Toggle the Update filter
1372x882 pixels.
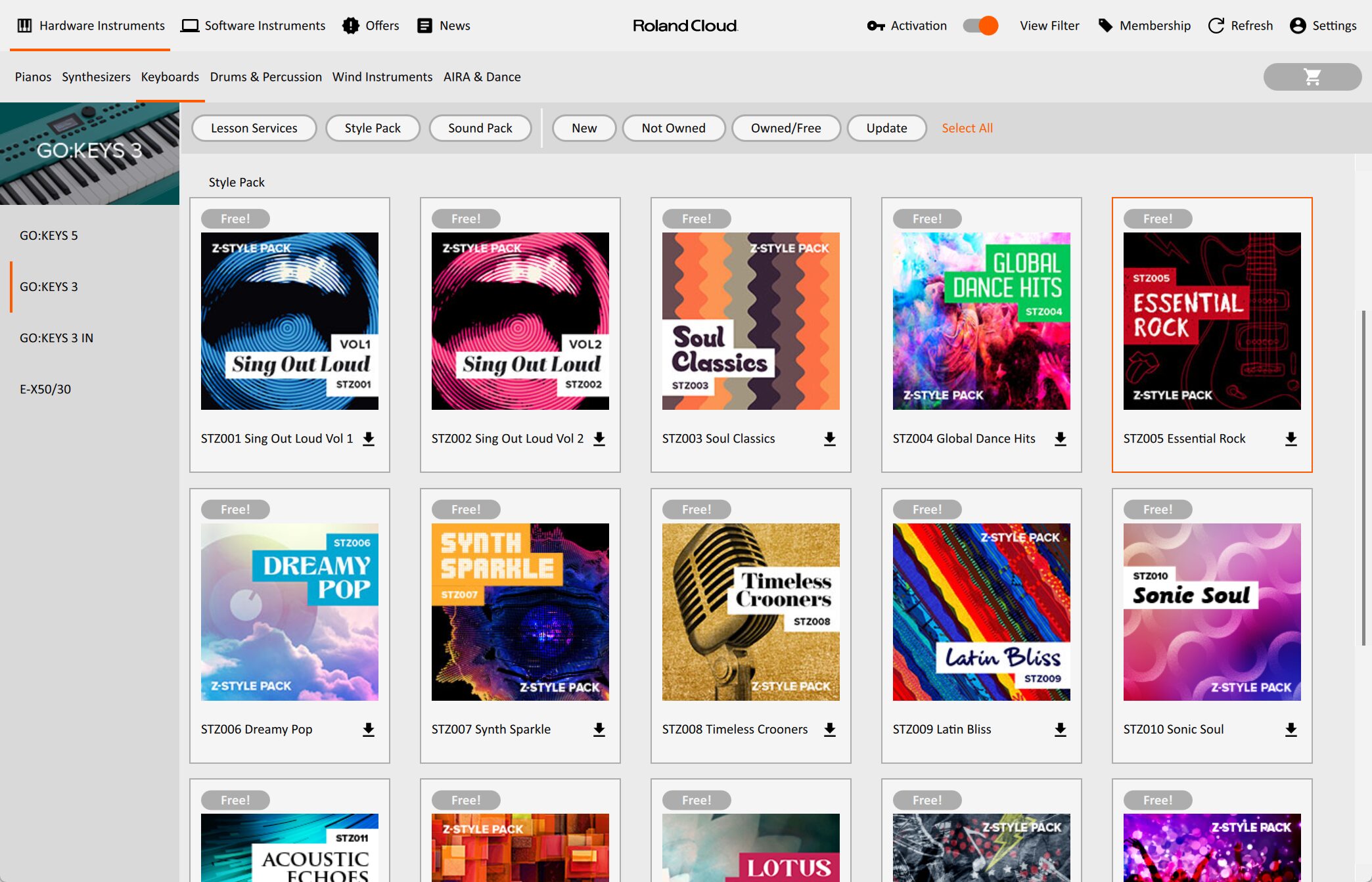[x=886, y=128]
